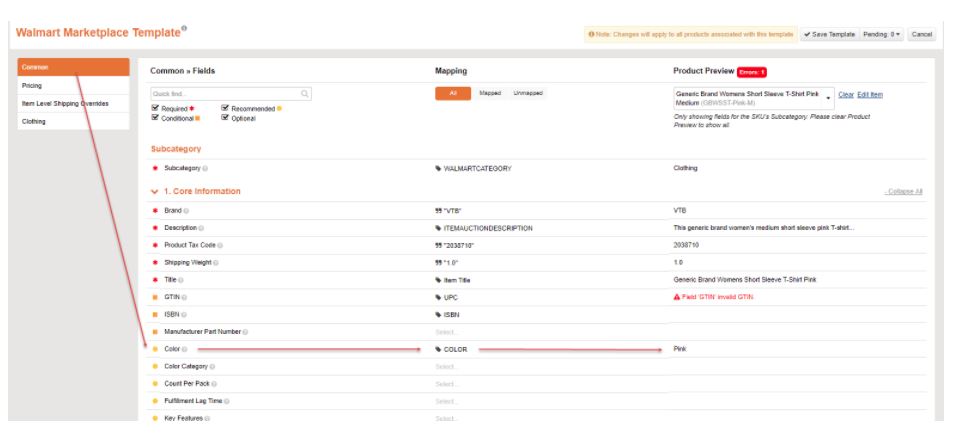Click the info icon beside Subcategory

click(205, 168)
